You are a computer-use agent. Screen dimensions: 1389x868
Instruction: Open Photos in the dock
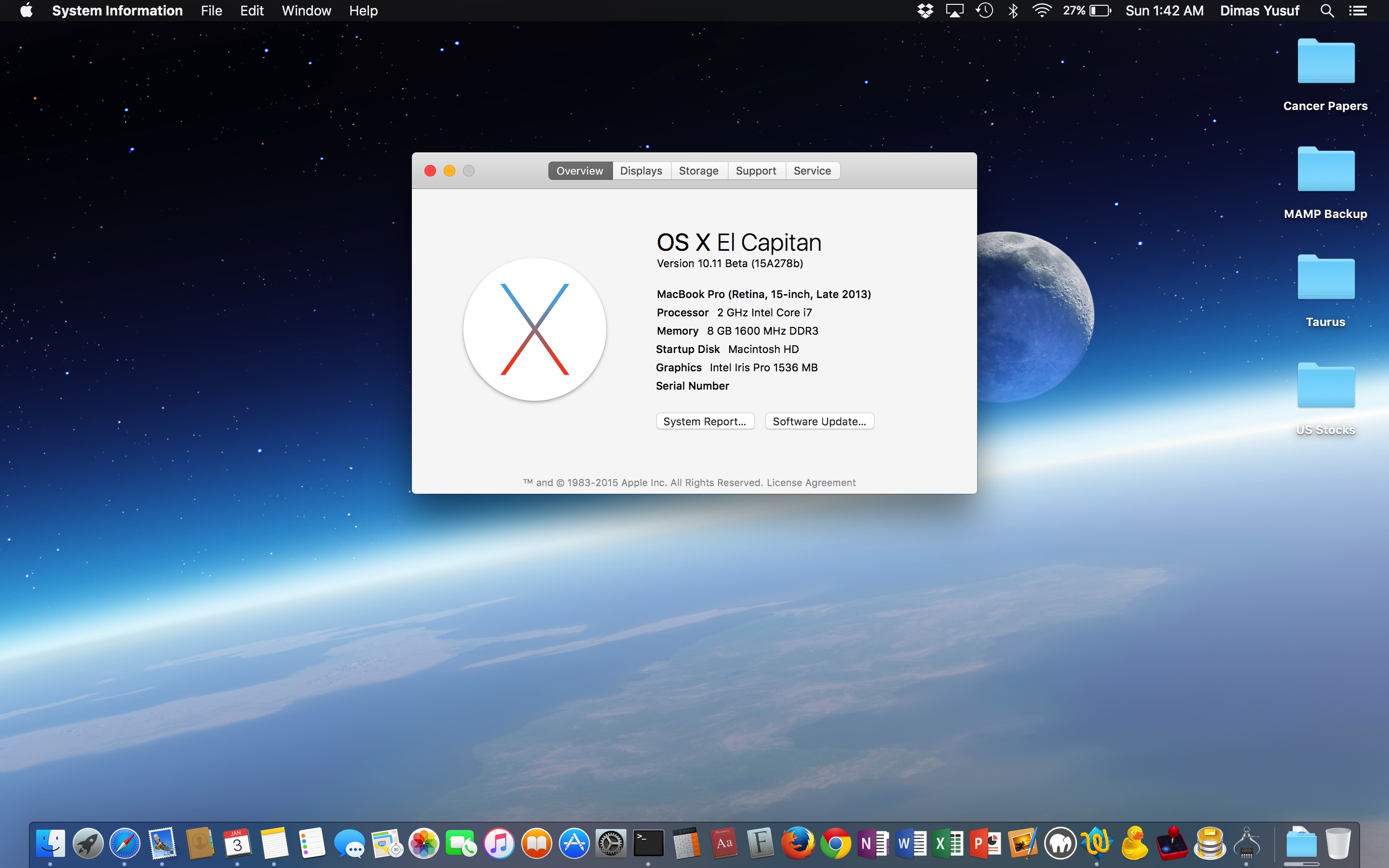coord(424,843)
